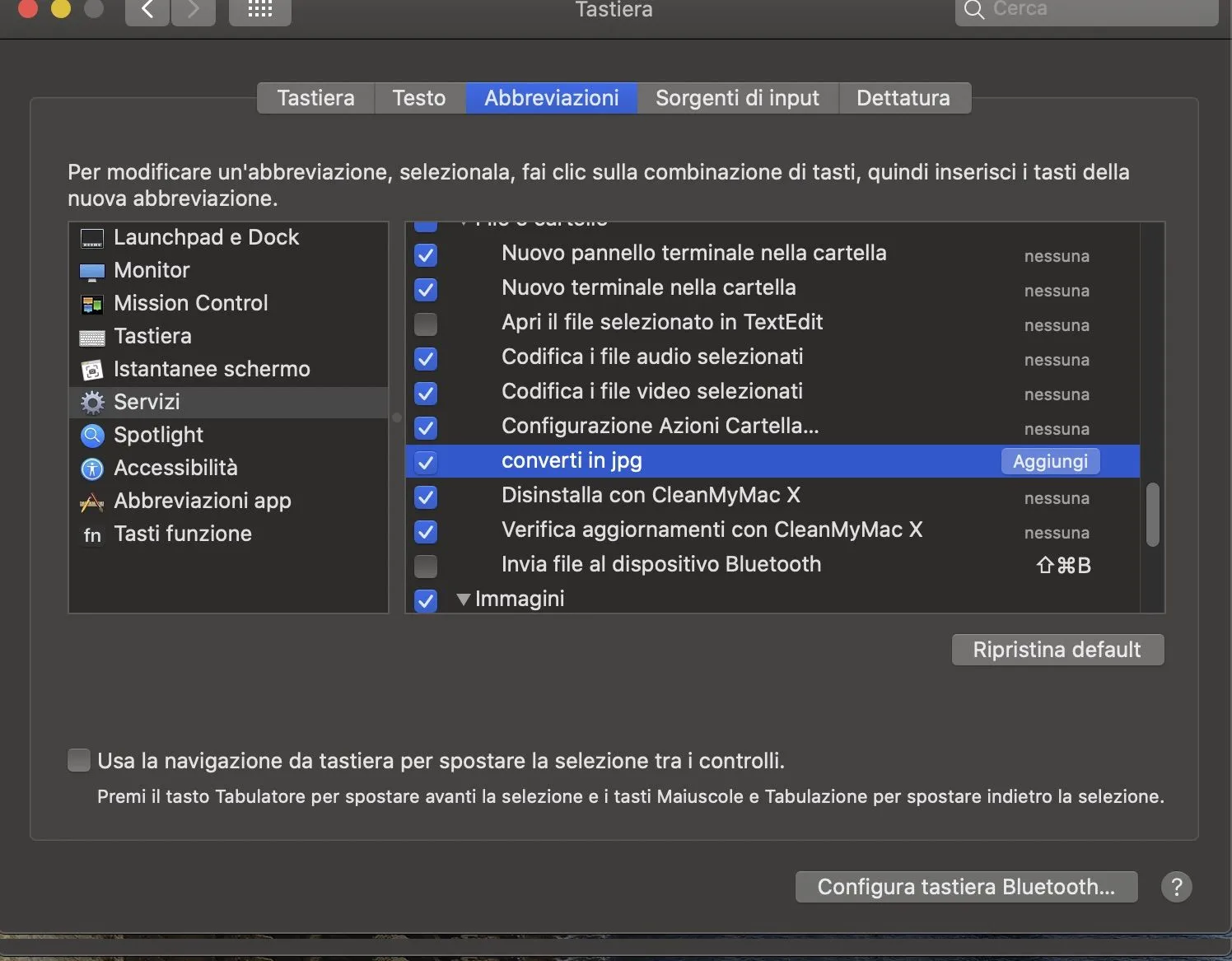Click the Monitor icon in sidebar

click(x=91, y=271)
